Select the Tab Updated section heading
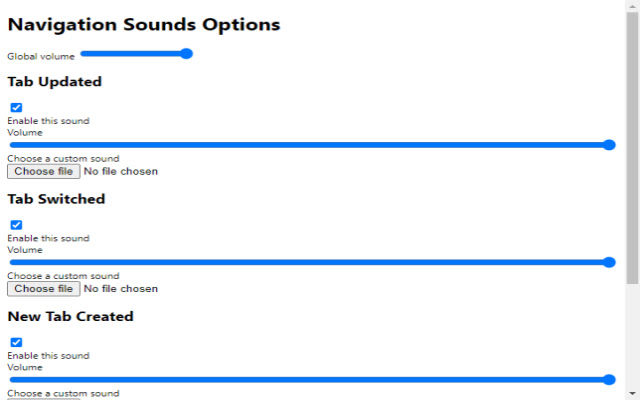The height and width of the screenshot is (400, 640). 55,82
